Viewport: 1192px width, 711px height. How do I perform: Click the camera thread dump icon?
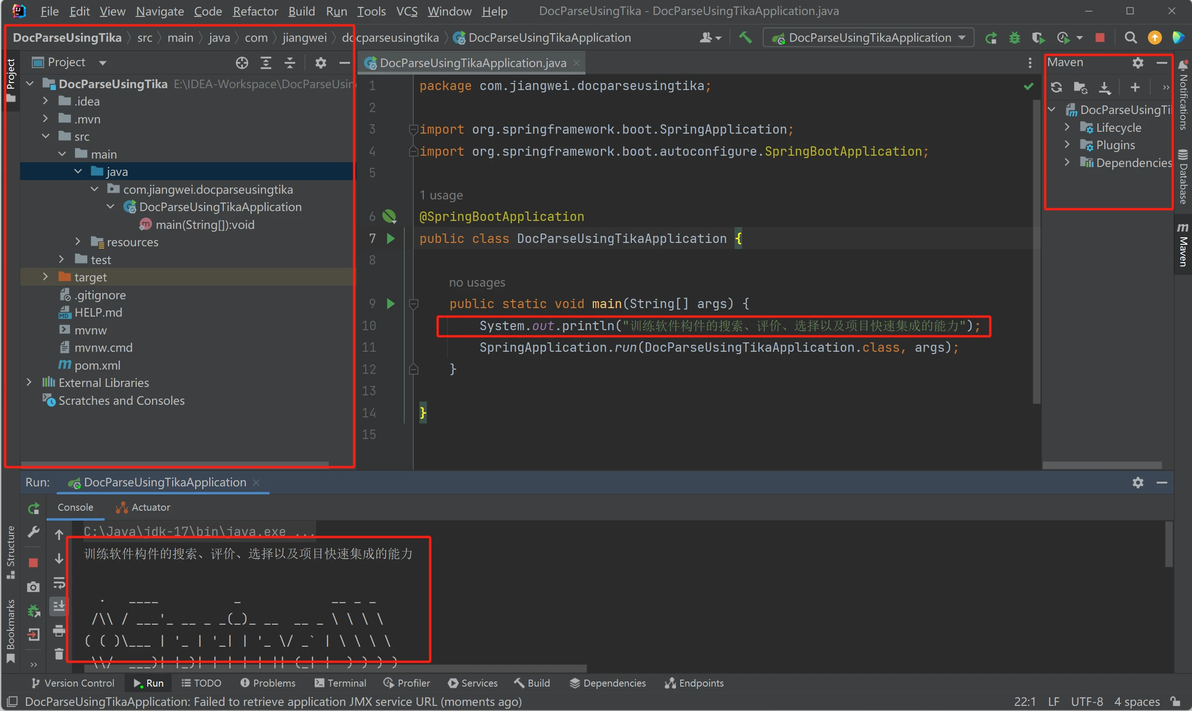34,586
